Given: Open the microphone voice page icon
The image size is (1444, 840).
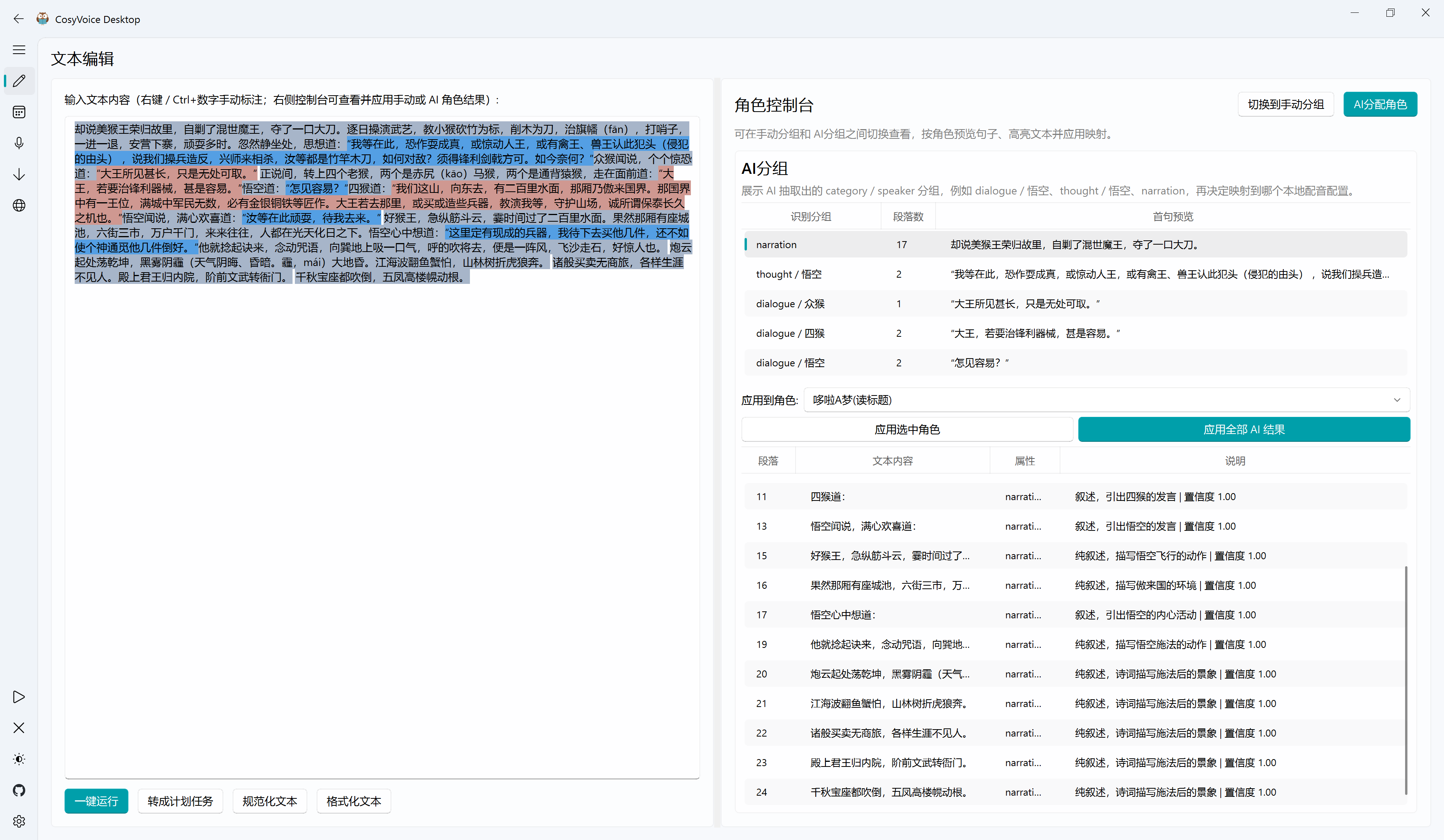Looking at the screenshot, I should point(19,143).
